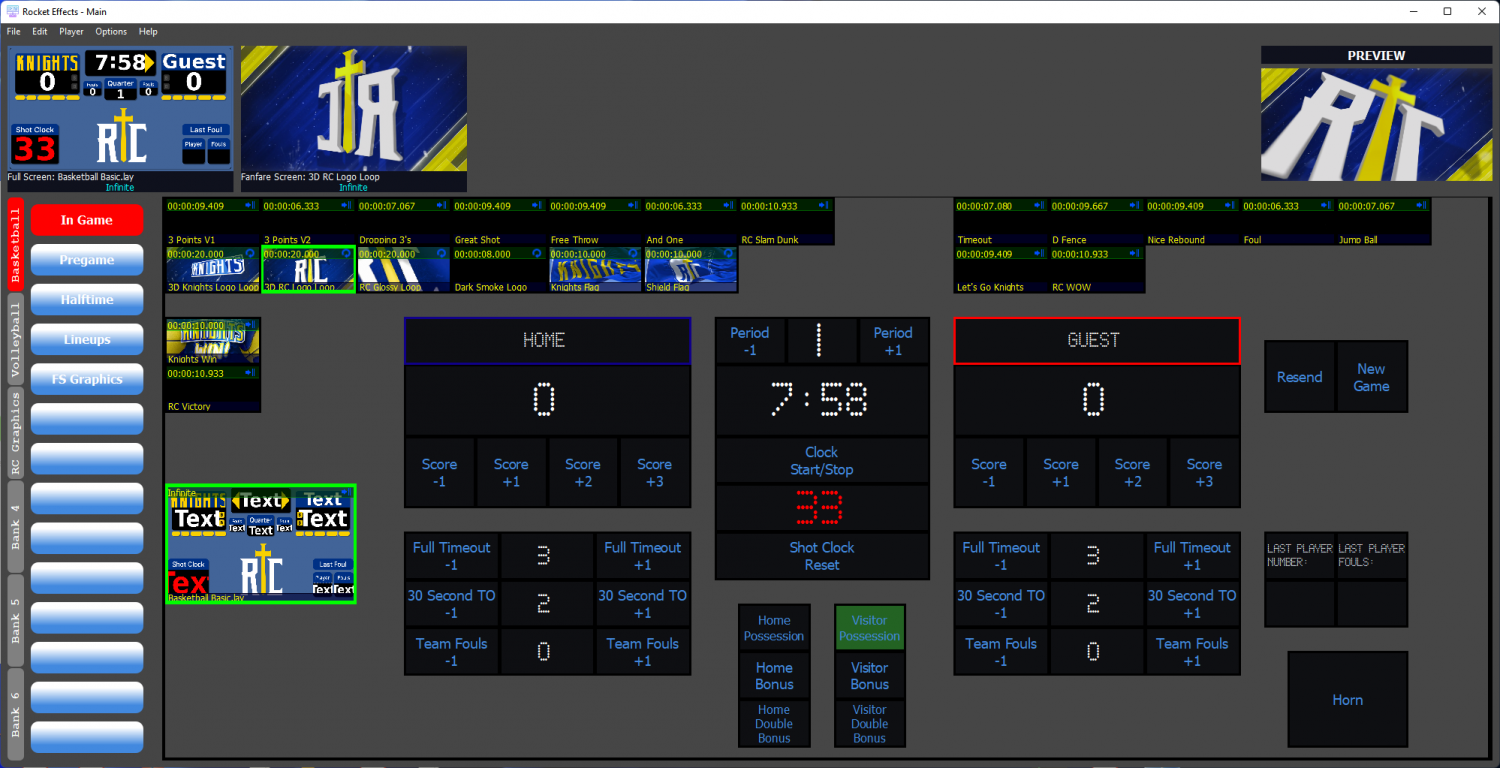Play the "RC Slam Dunk" clip arrow icon
Screen dimensions: 1500x768
pos(822,204)
